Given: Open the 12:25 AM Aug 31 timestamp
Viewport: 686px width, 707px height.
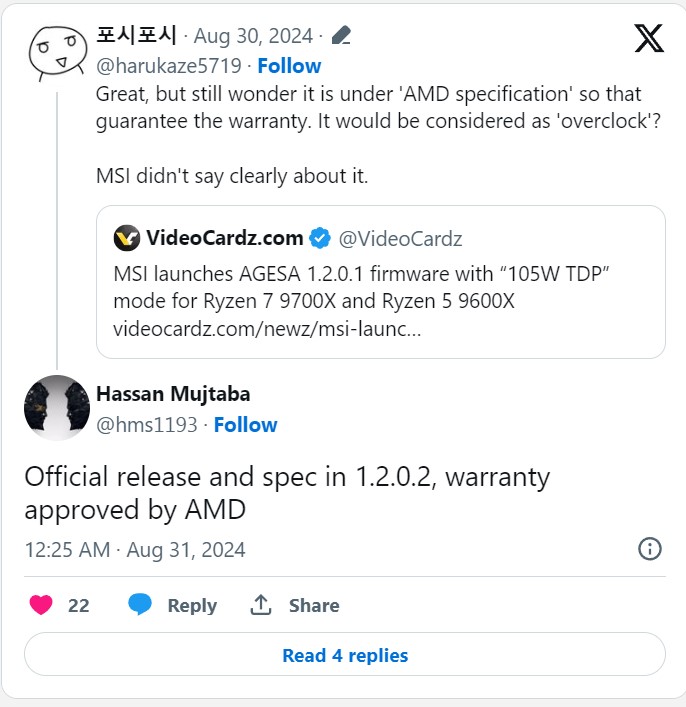Looking at the screenshot, I should coord(135,550).
